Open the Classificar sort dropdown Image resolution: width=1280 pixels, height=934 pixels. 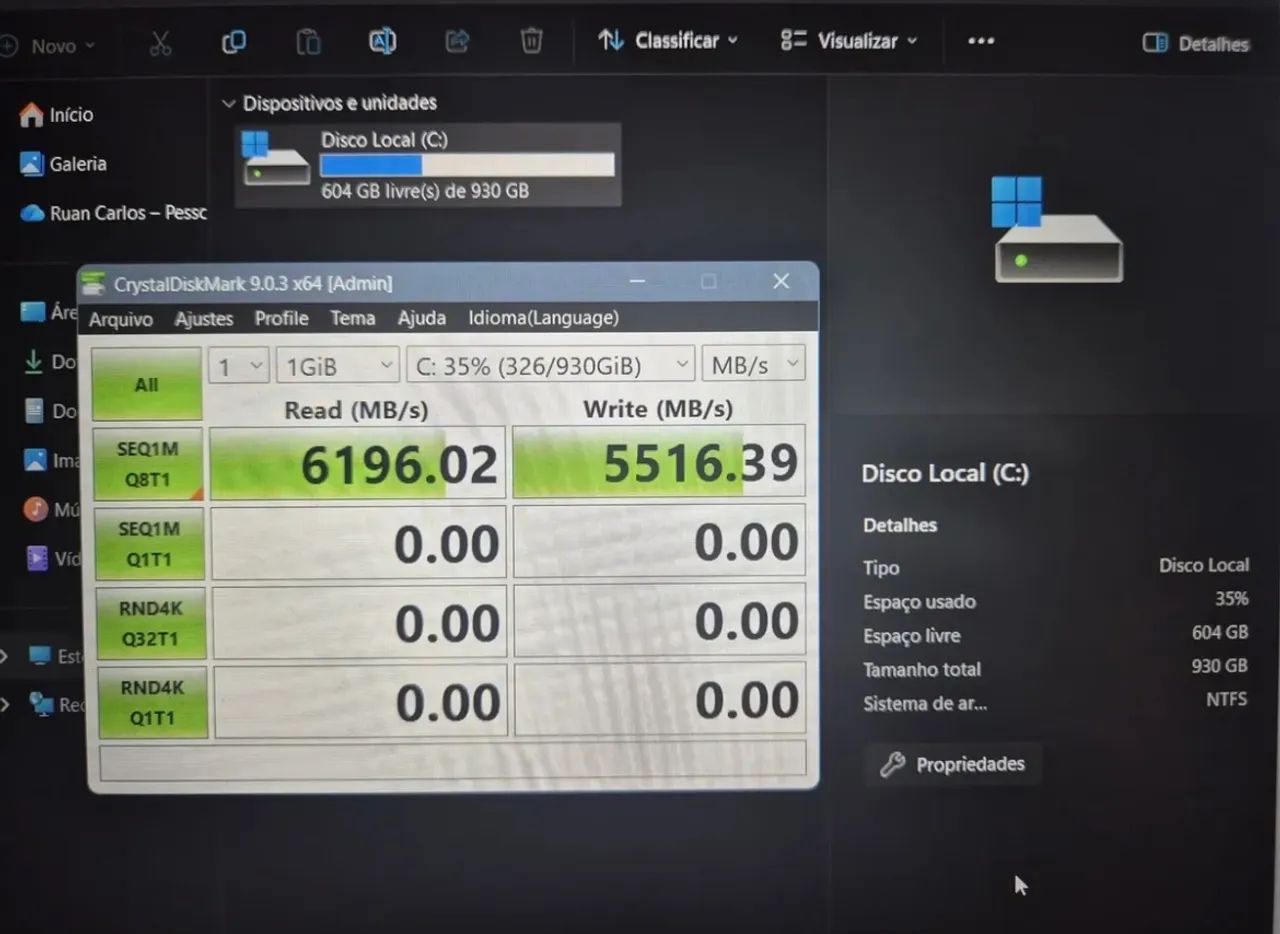[667, 40]
